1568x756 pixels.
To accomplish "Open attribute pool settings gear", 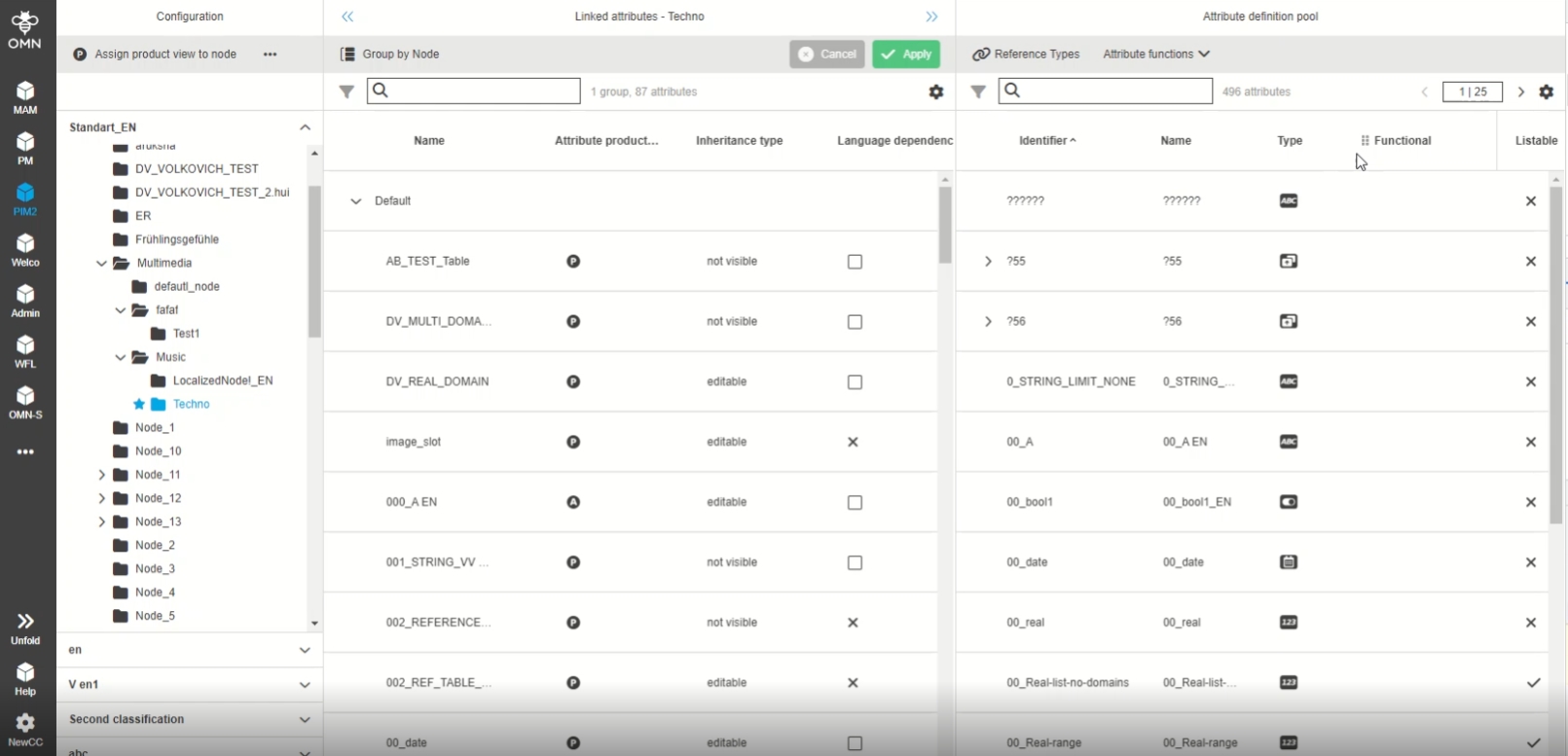I will pyautogui.click(x=1546, y=91).
